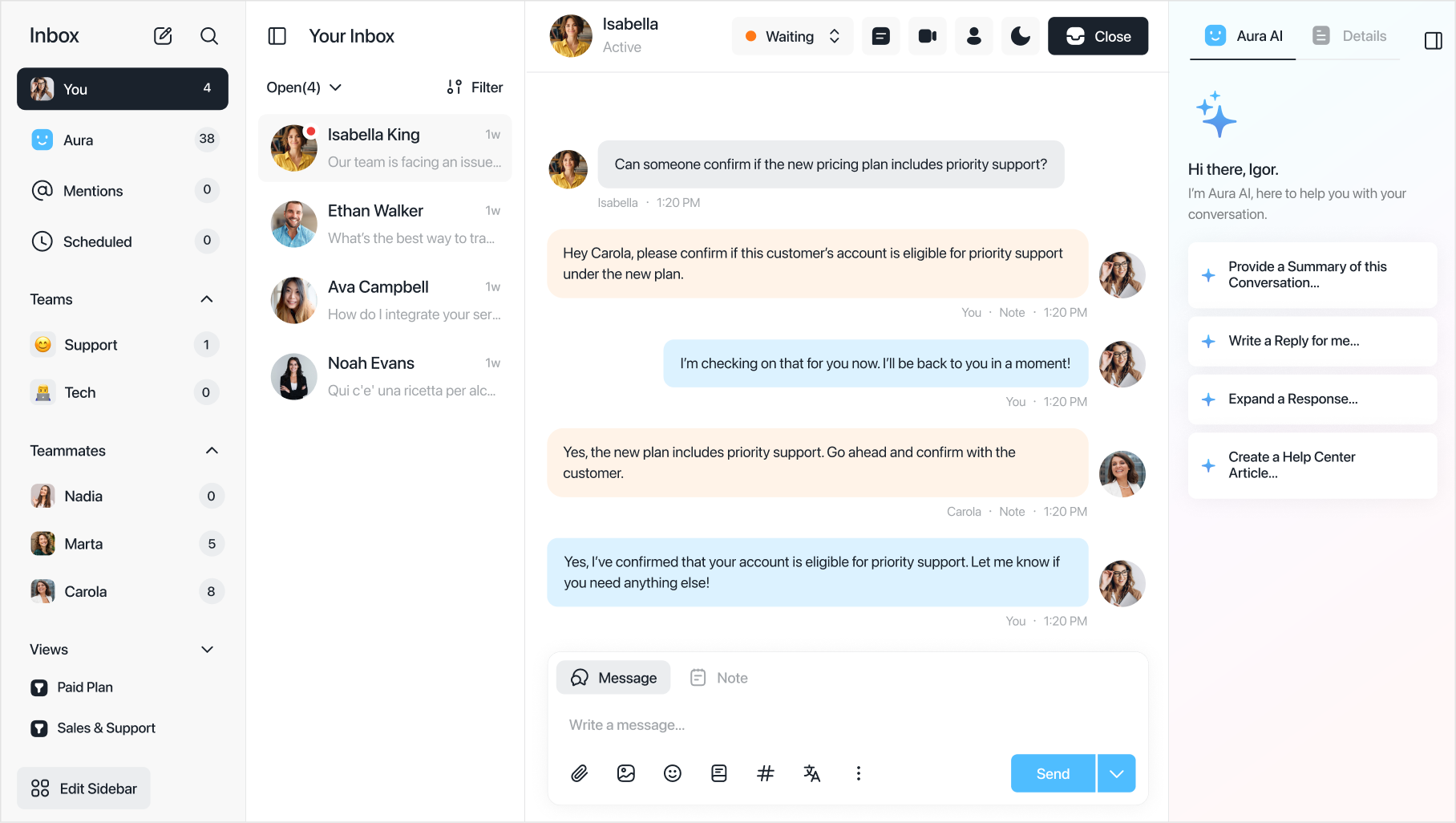Click Nadia's avatar in Teammates
The height and width of the screenshot is (823, 1456).
click(42, 497)
